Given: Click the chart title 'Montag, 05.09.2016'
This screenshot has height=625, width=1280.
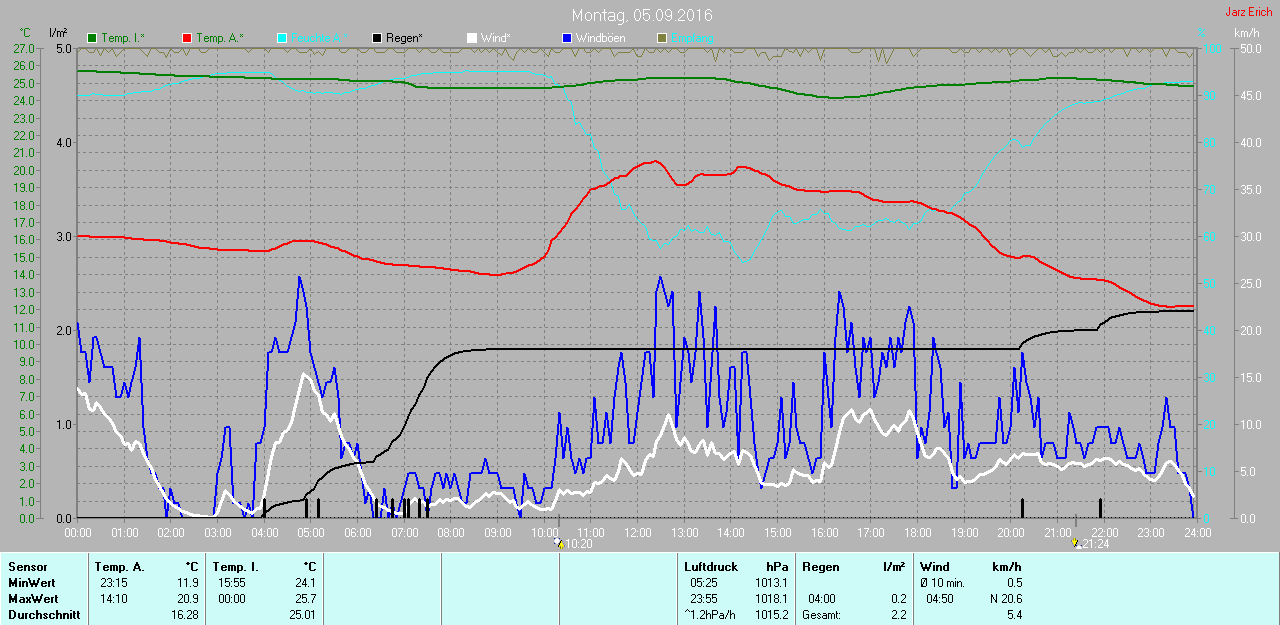Looking at the screenshot, I should pyautogui.click(x=642, y=16).
